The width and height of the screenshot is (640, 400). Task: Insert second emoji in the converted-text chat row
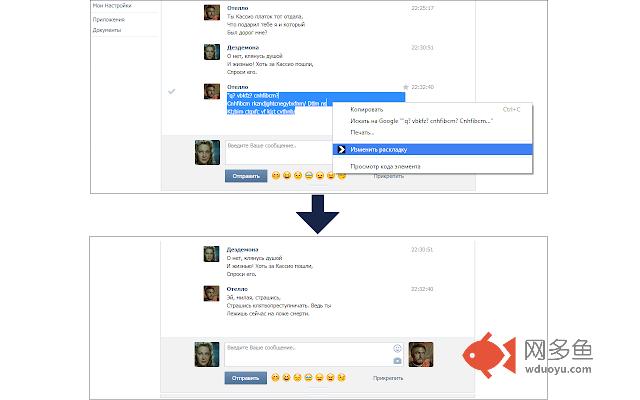[287, 378]
